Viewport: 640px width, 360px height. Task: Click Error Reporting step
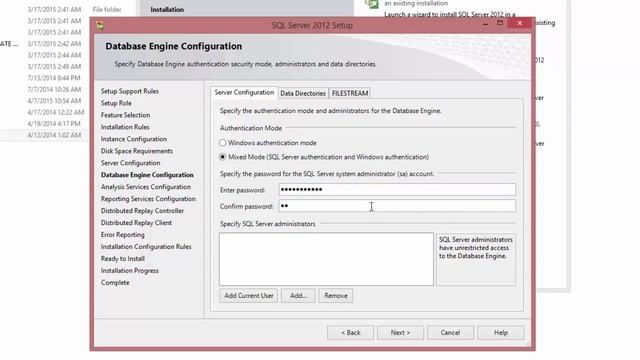point(123,235)
